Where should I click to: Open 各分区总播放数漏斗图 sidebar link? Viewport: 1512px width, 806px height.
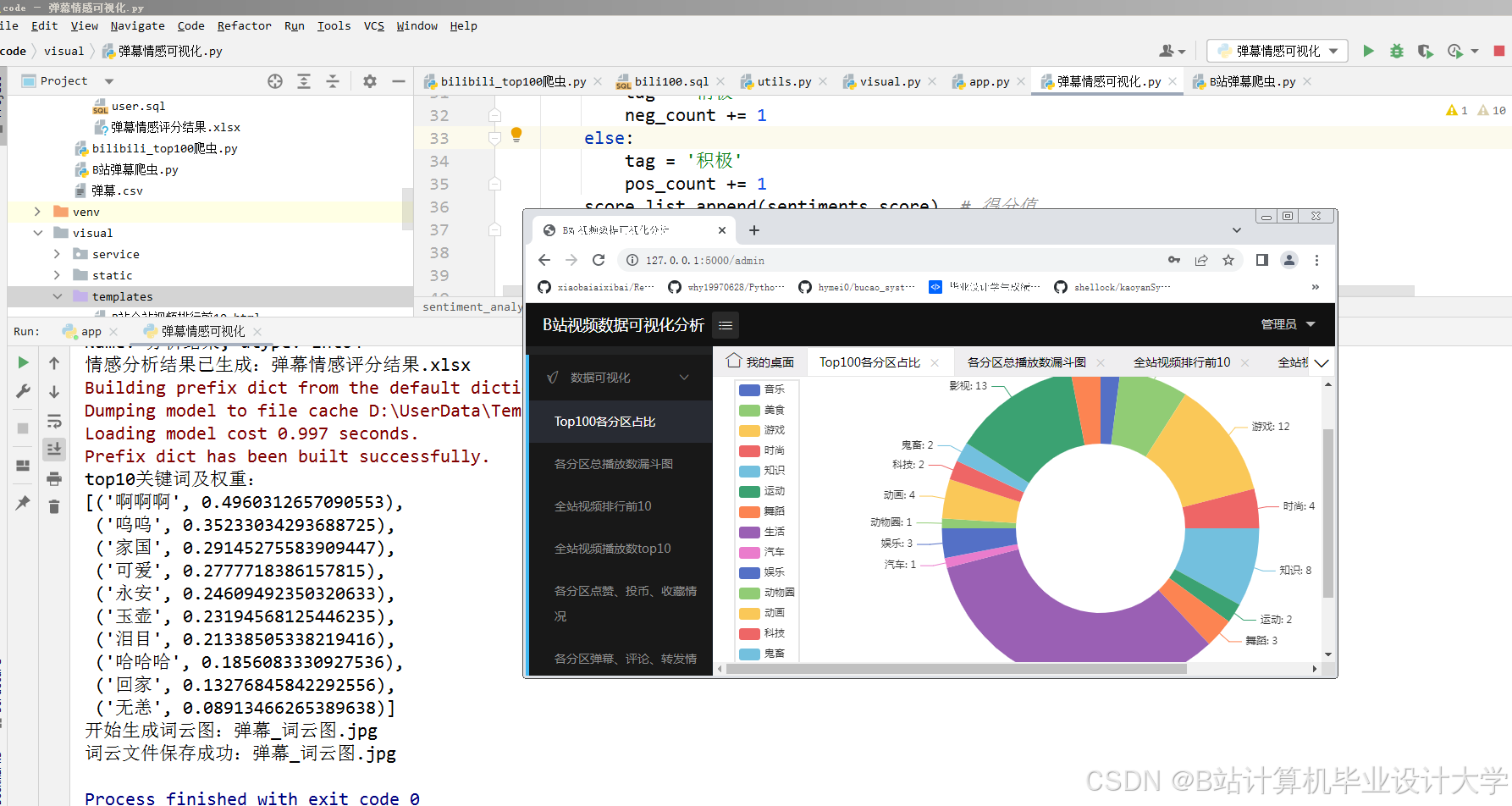click(614, 464)
